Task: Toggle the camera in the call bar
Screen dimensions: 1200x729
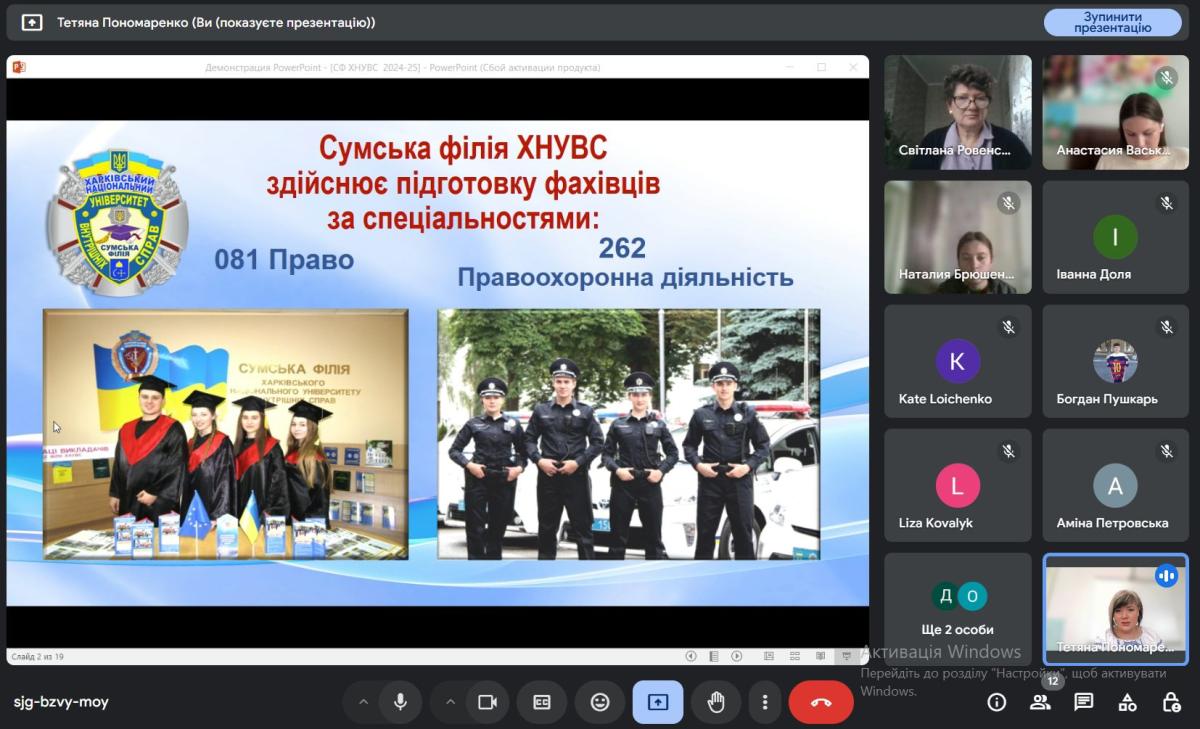Action: pyautogui.click(x=487, y=702)
